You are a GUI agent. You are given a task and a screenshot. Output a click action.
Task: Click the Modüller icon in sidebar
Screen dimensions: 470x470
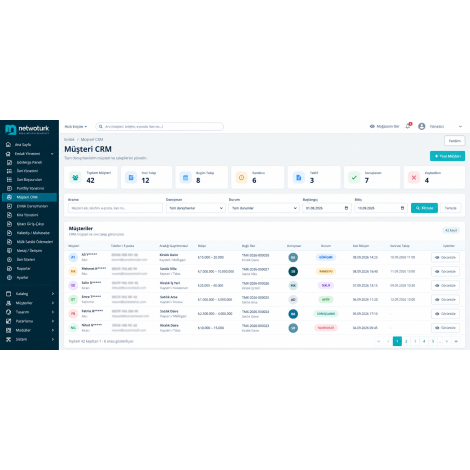8,330
